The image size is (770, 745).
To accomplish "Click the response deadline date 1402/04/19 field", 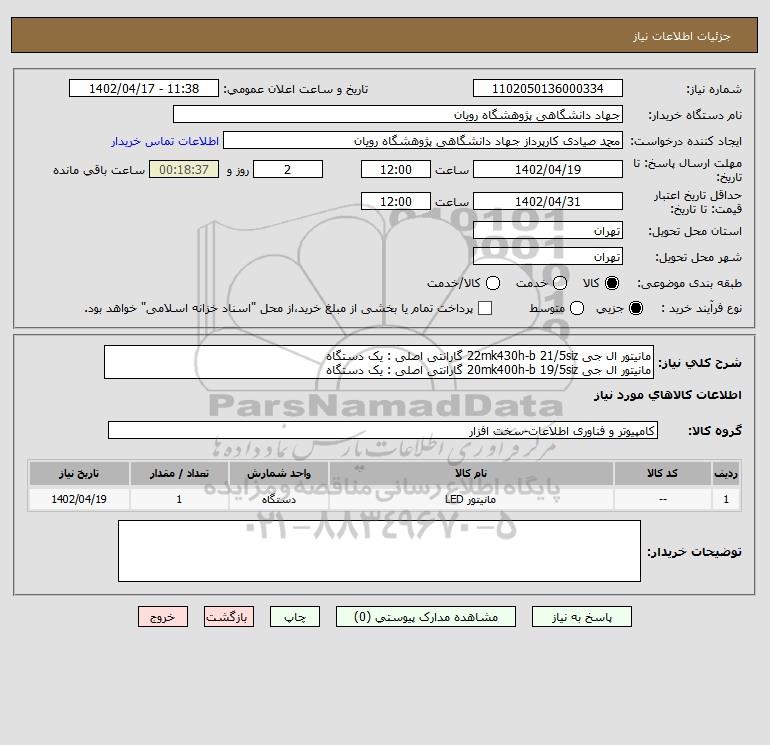I will tap(548, 169).
